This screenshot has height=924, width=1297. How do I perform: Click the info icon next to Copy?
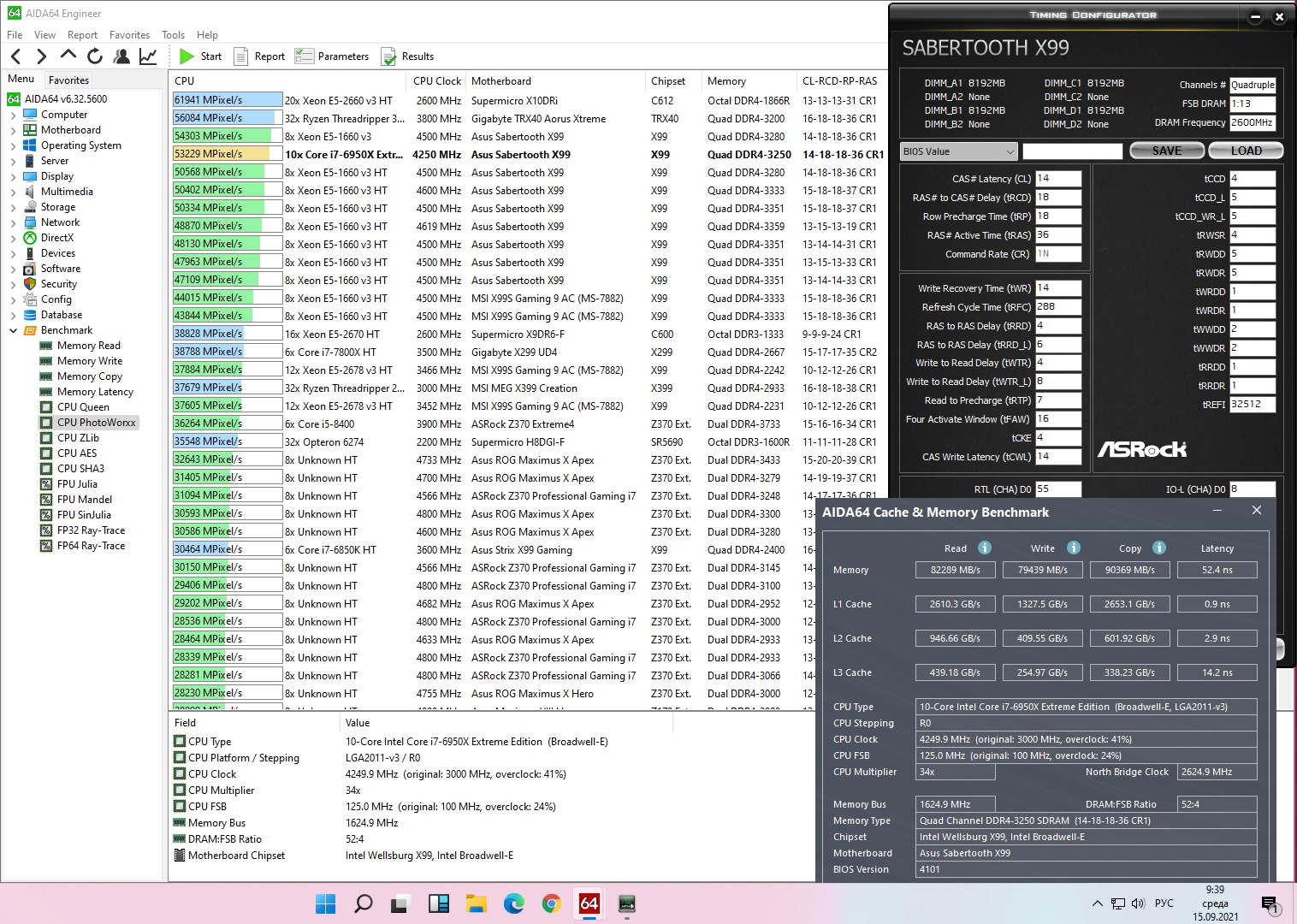1159,548
